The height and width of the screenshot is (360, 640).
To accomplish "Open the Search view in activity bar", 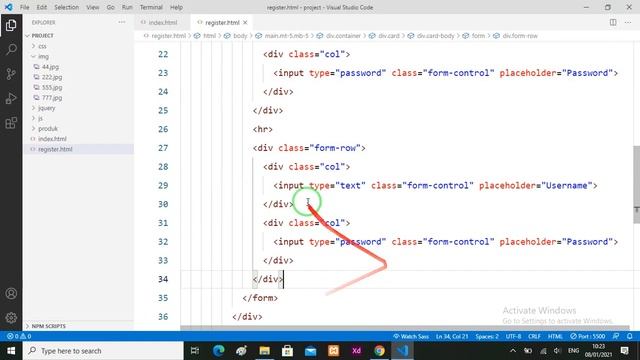I will [11, 50].
